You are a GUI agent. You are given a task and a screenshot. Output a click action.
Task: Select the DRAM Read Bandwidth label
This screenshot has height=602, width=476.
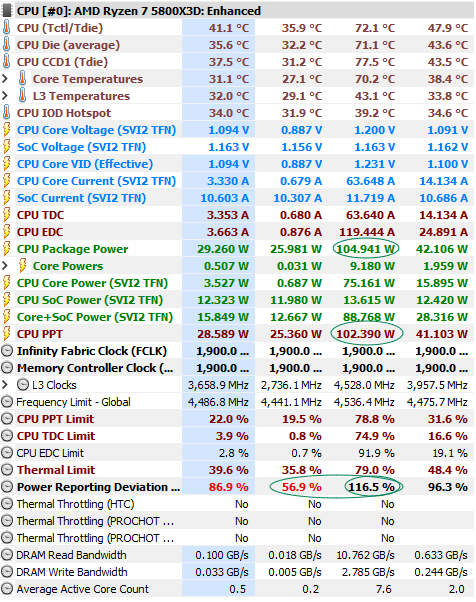[71, 555]
